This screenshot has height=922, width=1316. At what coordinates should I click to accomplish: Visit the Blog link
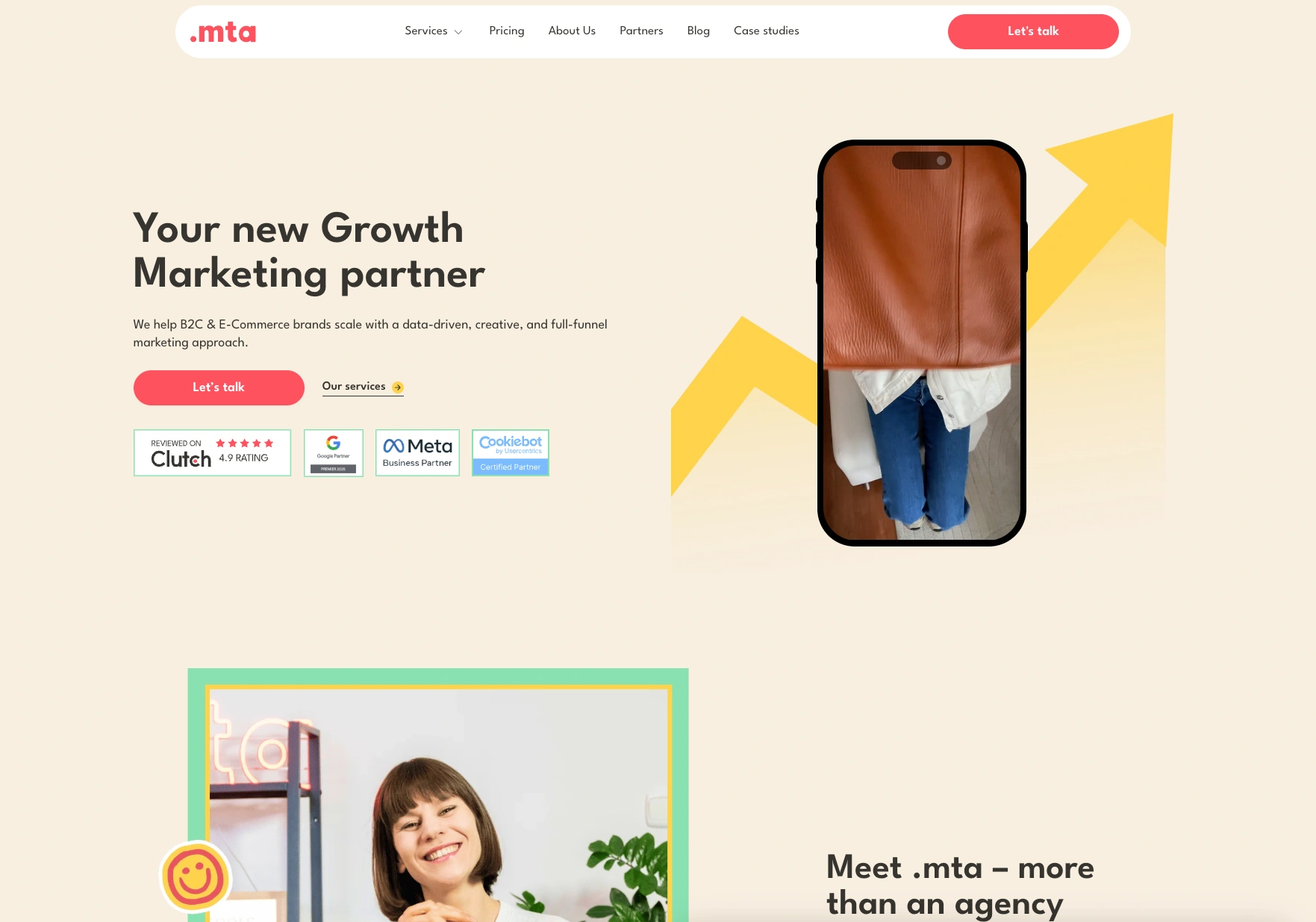point(699,31)
